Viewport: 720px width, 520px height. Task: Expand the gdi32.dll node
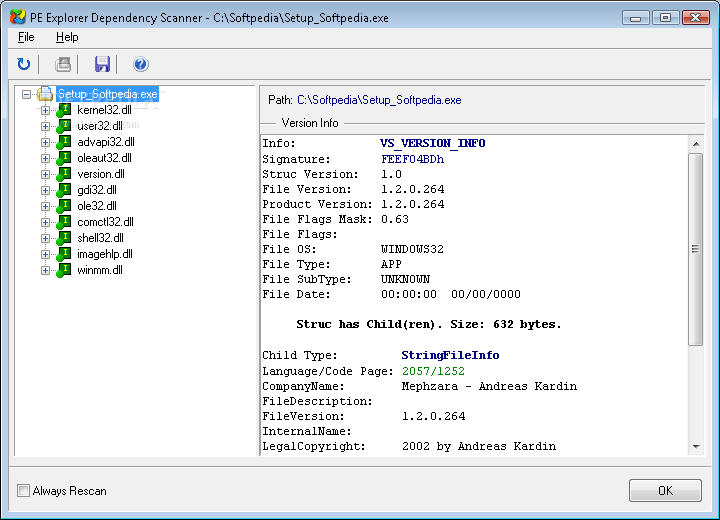[45, 190]
